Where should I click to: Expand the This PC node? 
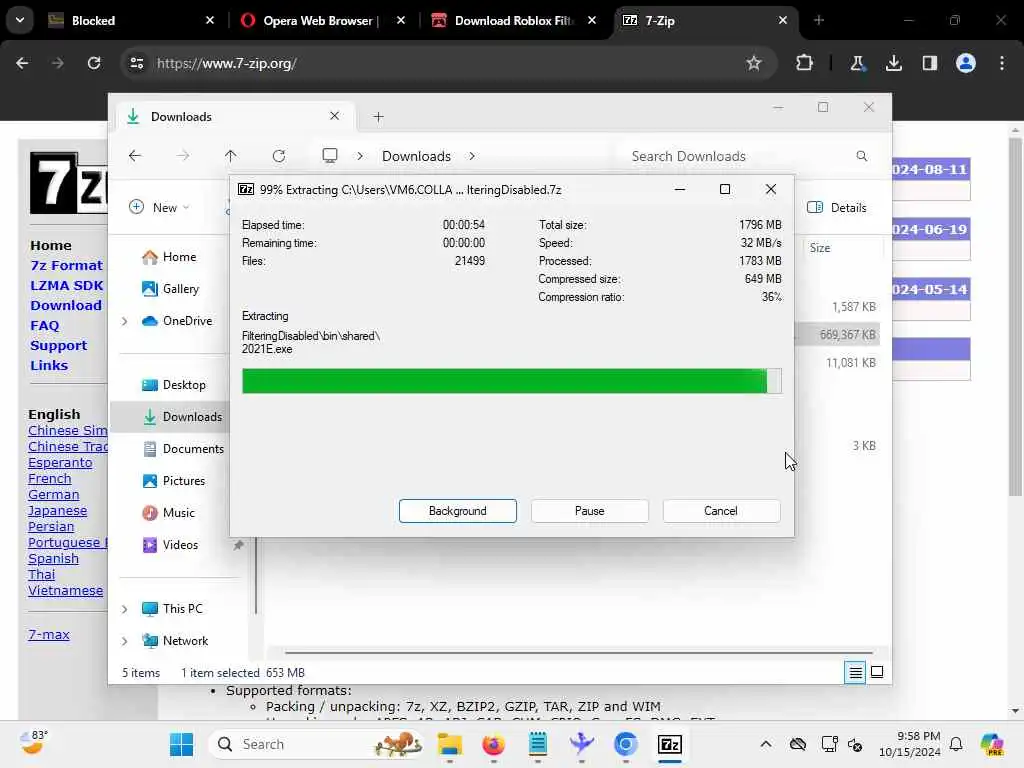[125, 609]
